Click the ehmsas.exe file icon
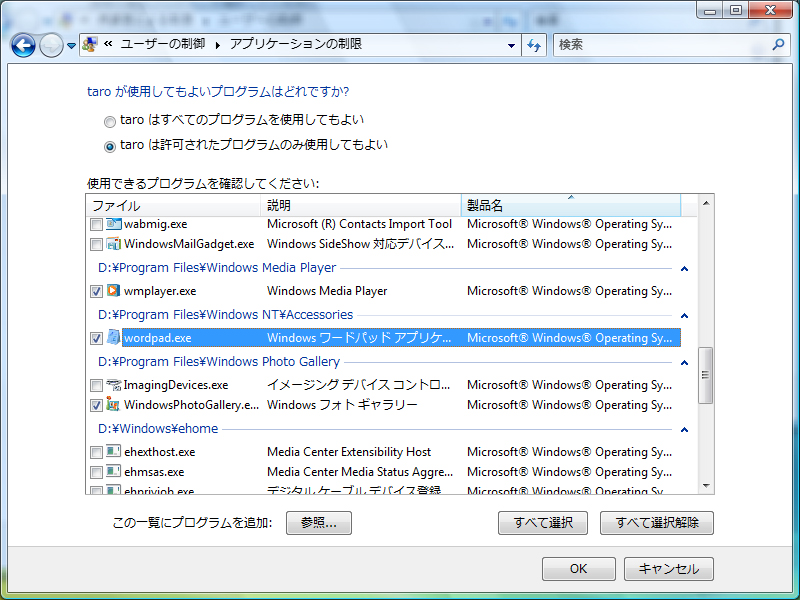Image resolution: width=800 pixels, height=600 pixels. point(113,471)
